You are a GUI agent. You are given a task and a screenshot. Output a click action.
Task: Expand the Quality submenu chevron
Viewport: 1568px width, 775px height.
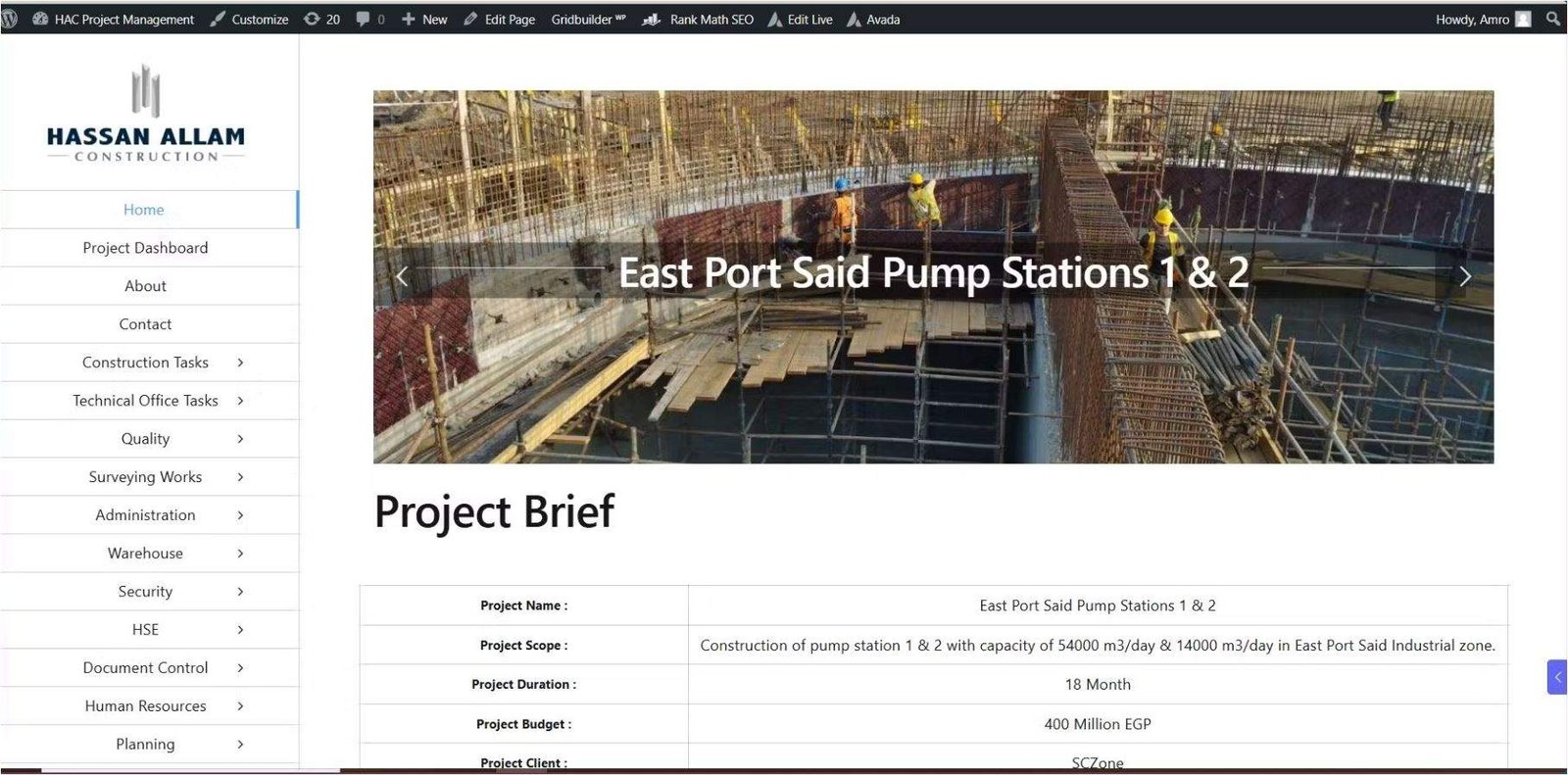pos(240,439)
